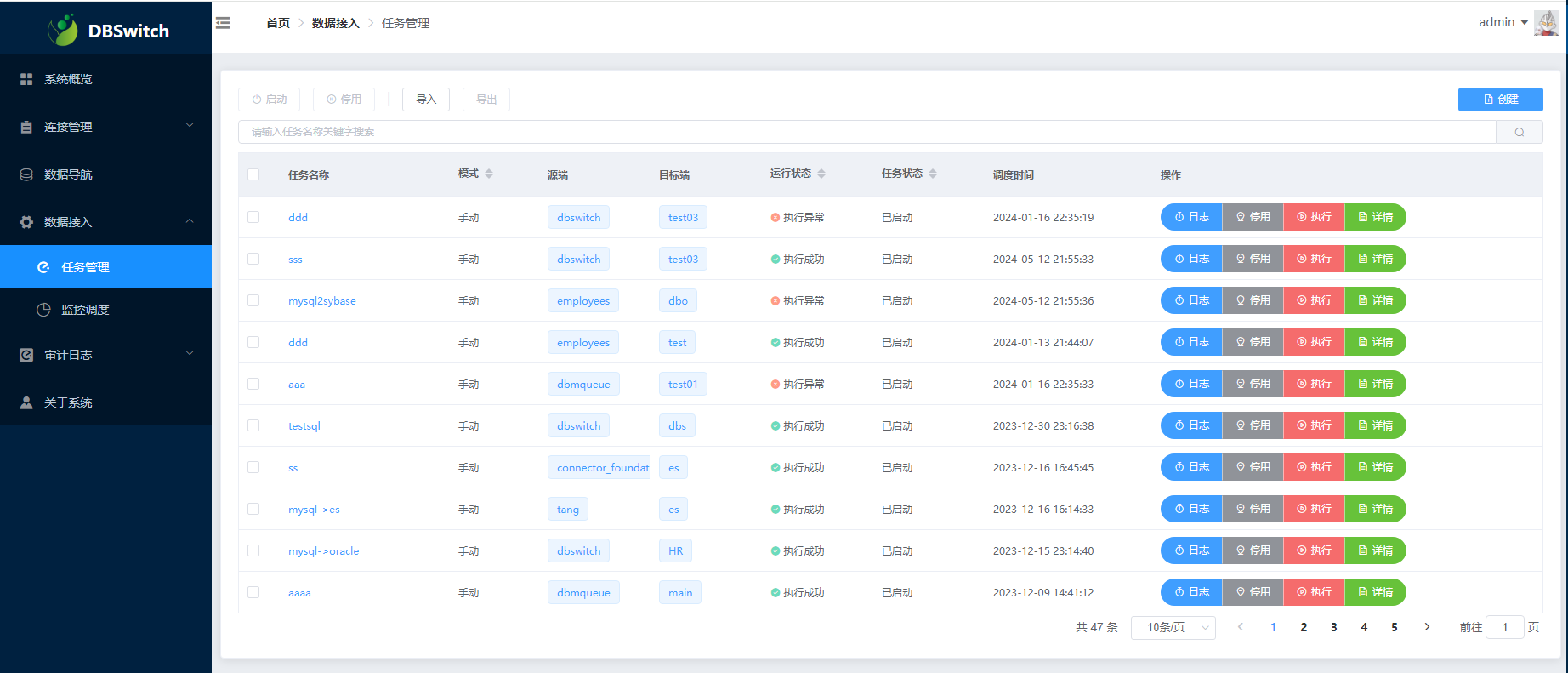1568x673 pixels.
Task: Sort by 运行状态 column sort arrows
Action: coord(821,174)
